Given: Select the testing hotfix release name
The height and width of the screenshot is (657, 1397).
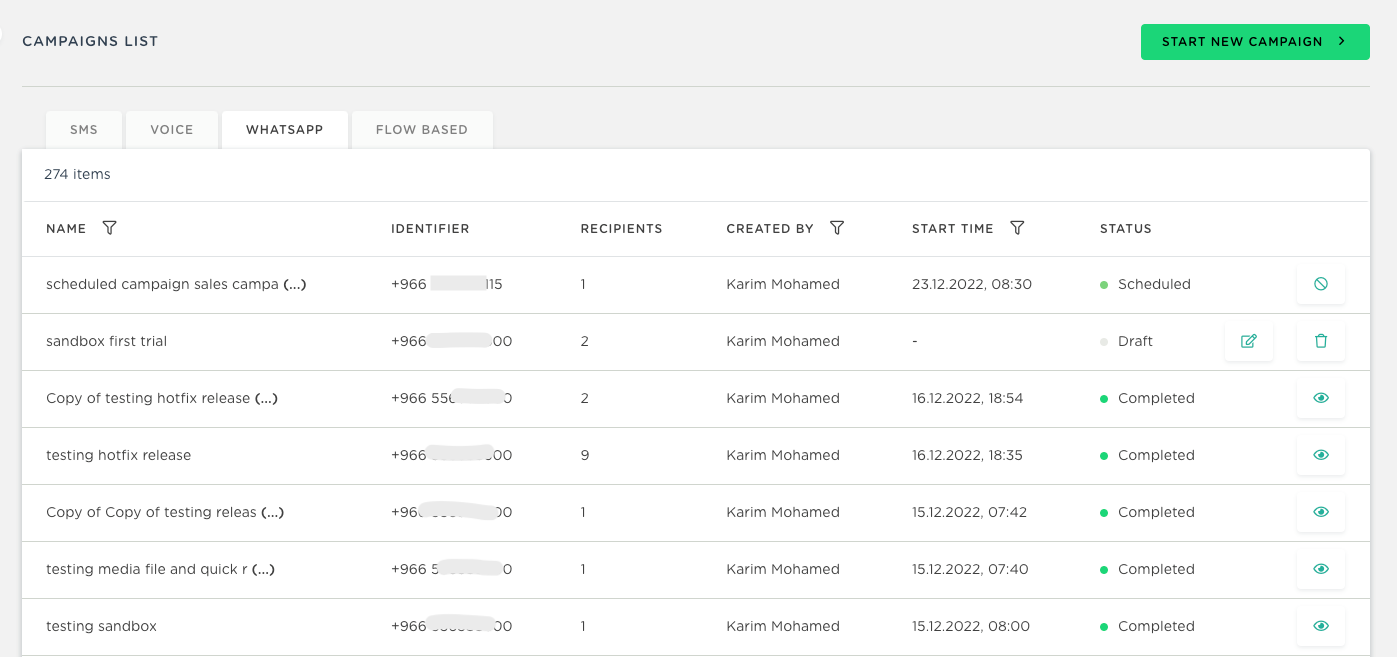Looking at the screenshot, I should [118, 455].
